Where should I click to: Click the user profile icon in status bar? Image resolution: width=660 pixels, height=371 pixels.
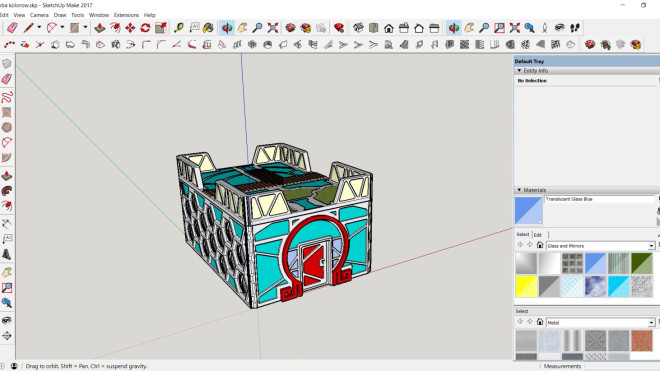[x=14, y=366]
